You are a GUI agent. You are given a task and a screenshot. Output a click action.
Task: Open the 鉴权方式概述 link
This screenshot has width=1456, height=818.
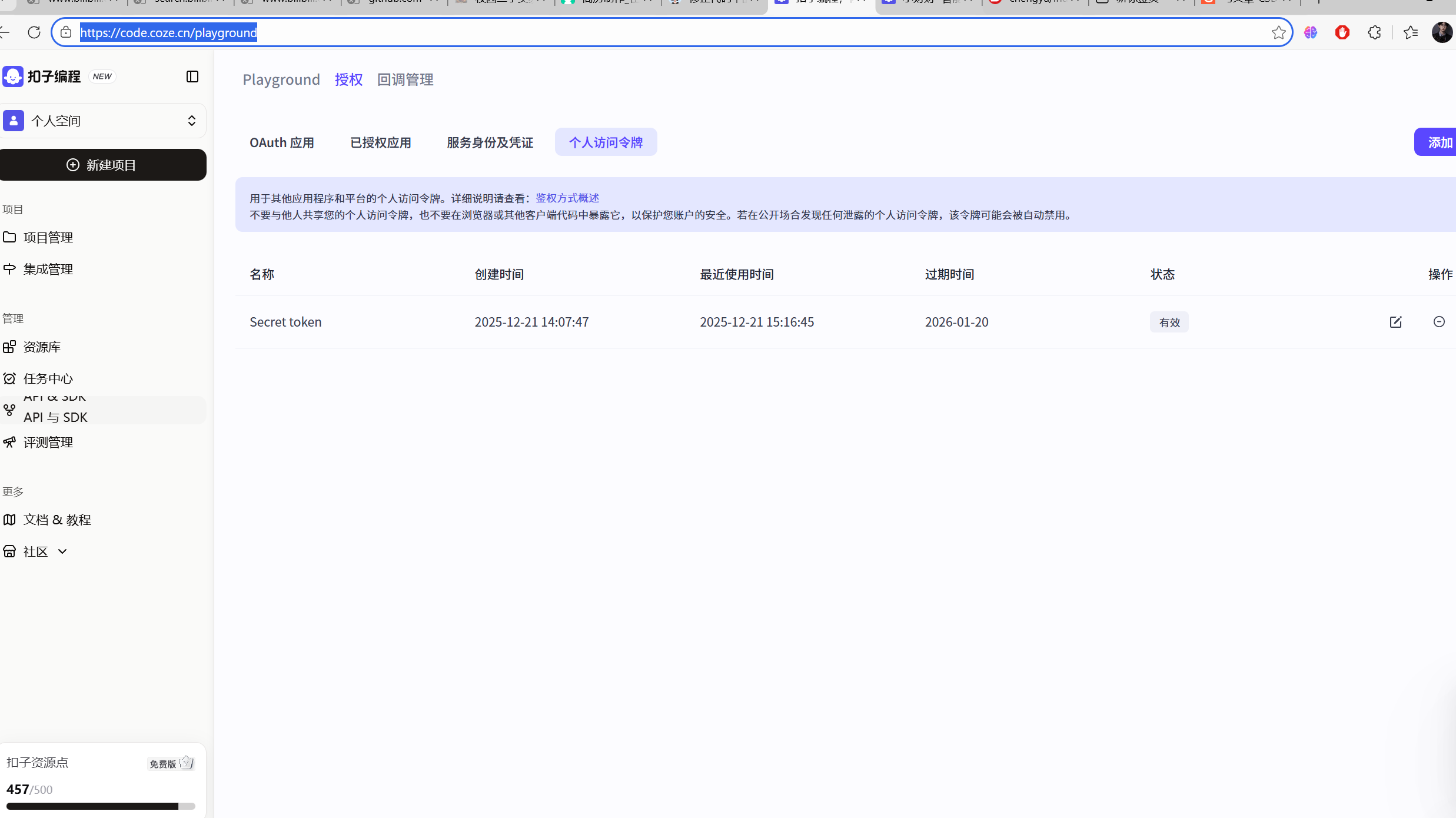pyautogui.click(x=567, y=198)
